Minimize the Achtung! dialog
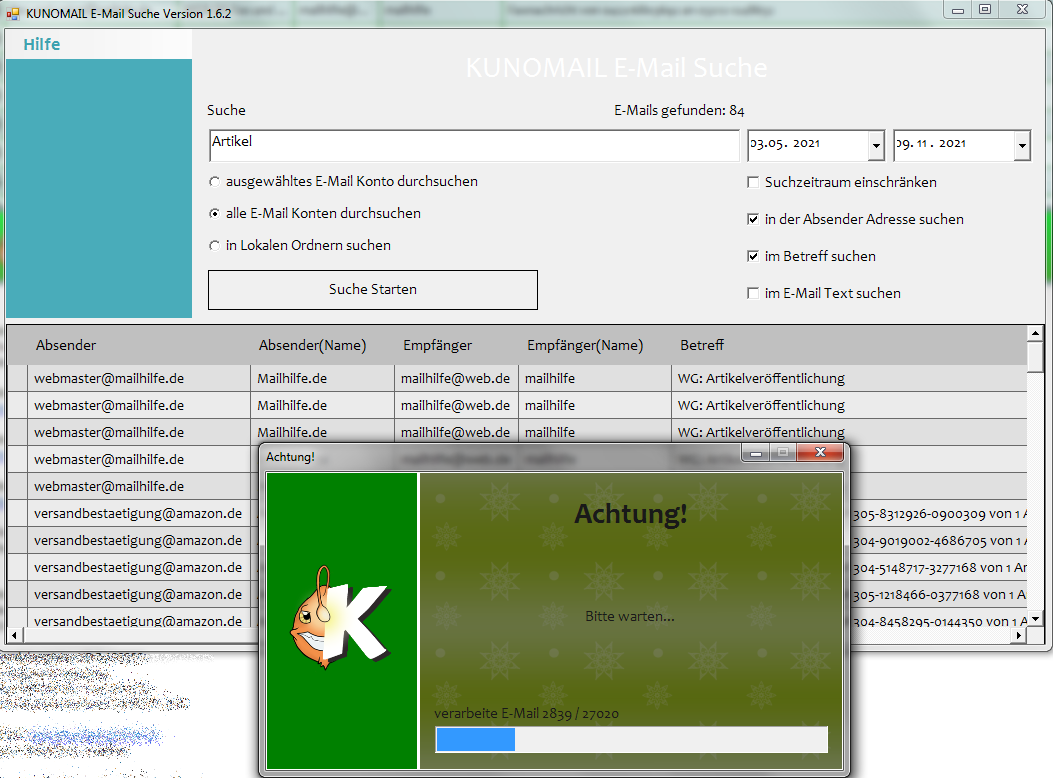This screenshot has height=778, width=1053. pos(756,453)
